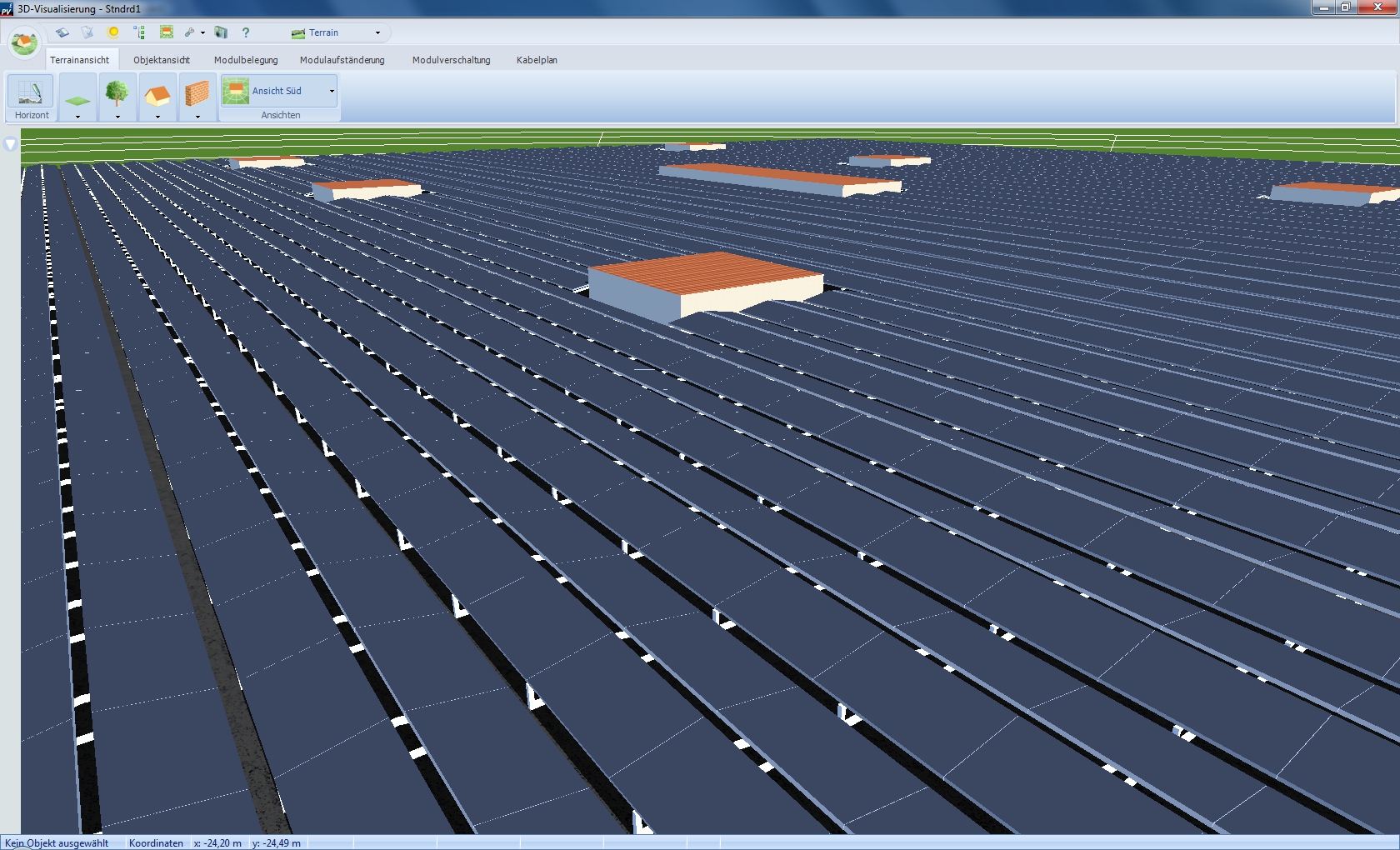Open the Modulbelegung tab

(x=246, y=60)
